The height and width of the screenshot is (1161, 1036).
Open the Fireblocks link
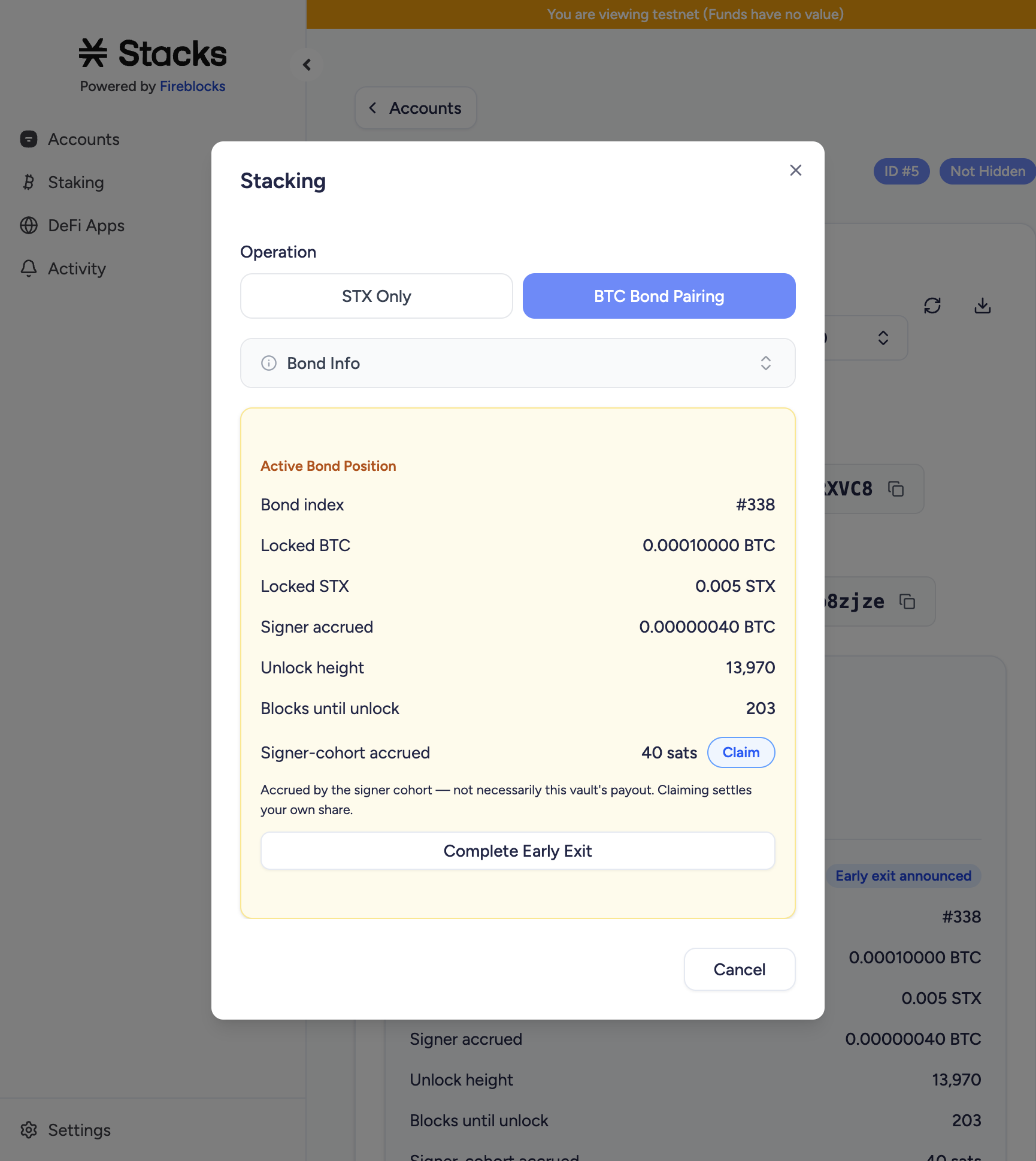tap(192, 86)
